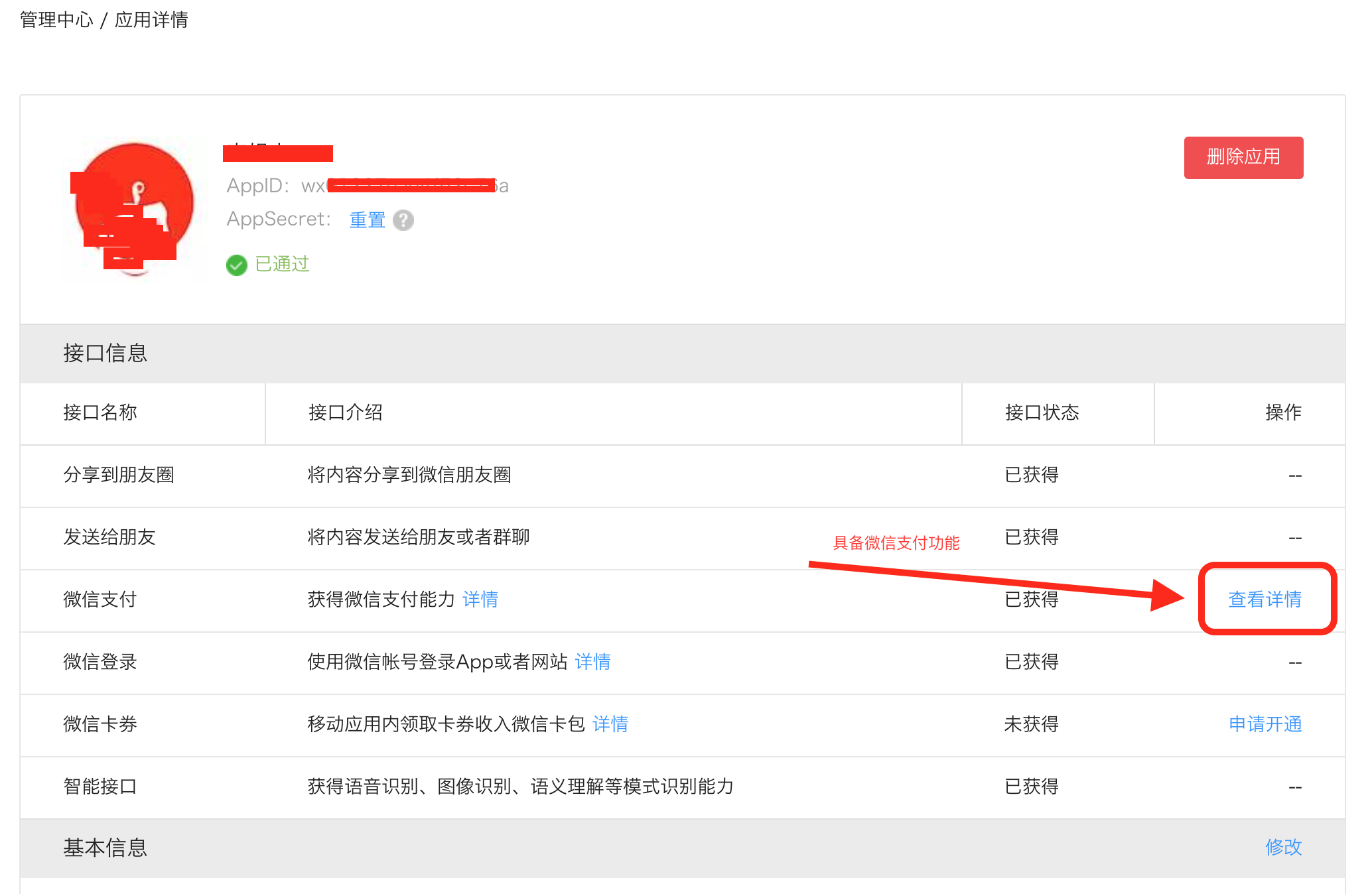
Task: Click the 智能接口 description about 语音识别
Action: point(521,787)
